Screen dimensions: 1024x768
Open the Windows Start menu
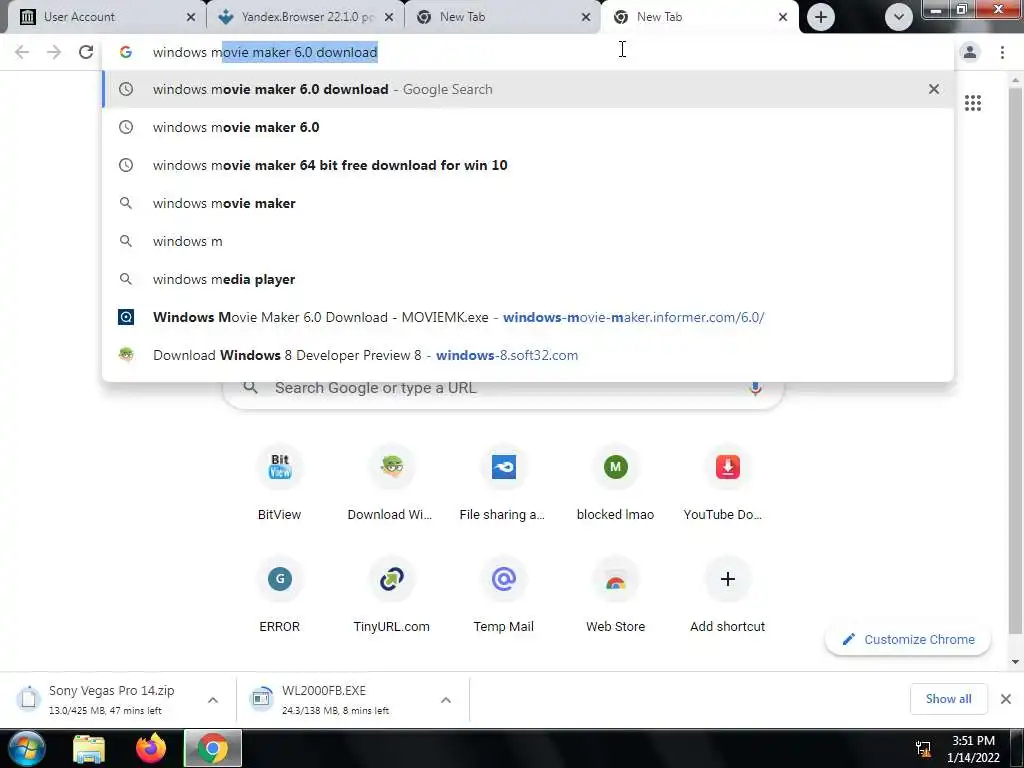tap(26, 748)
